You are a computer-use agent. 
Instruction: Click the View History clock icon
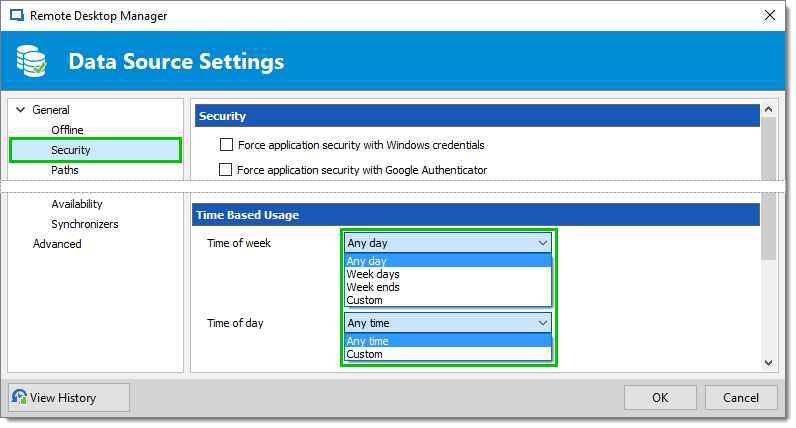(19, 397)
